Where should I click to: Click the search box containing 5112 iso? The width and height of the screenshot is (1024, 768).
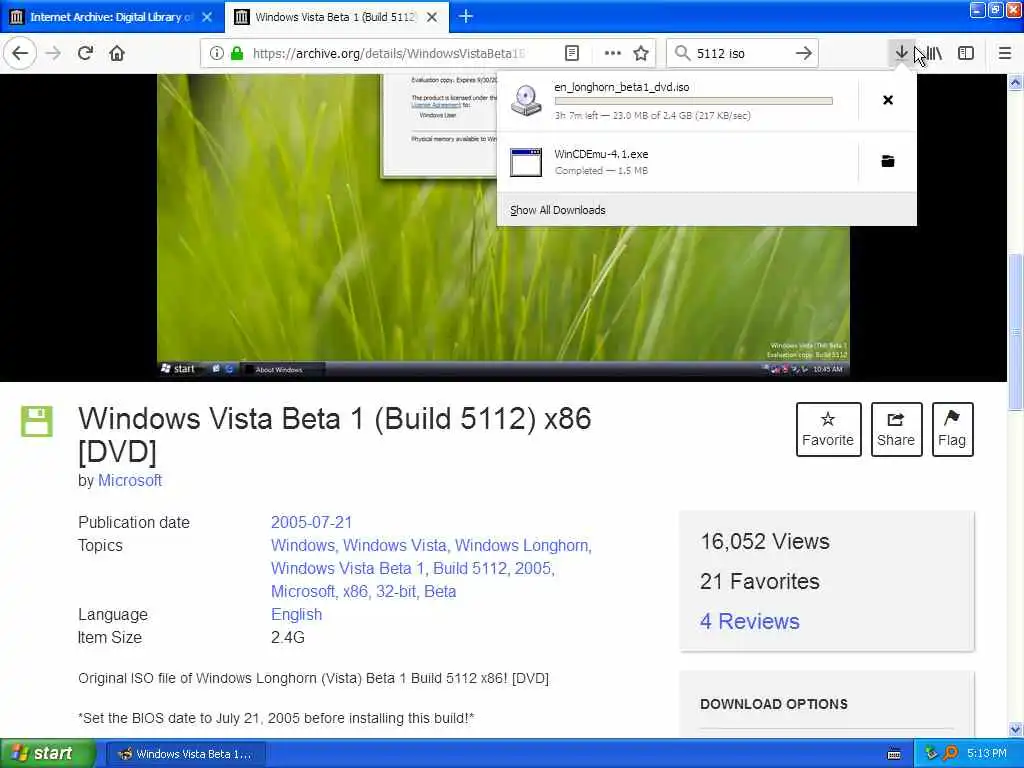point(741,53)
